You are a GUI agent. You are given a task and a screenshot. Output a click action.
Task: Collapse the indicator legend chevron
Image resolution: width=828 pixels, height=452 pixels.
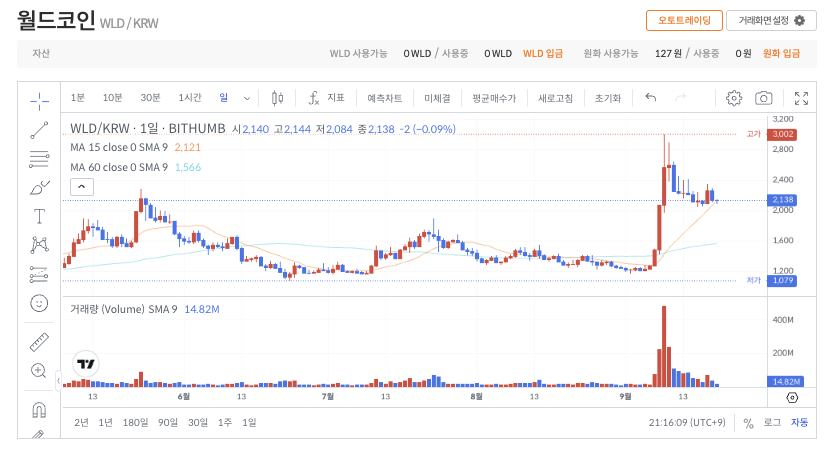point(81,186)
